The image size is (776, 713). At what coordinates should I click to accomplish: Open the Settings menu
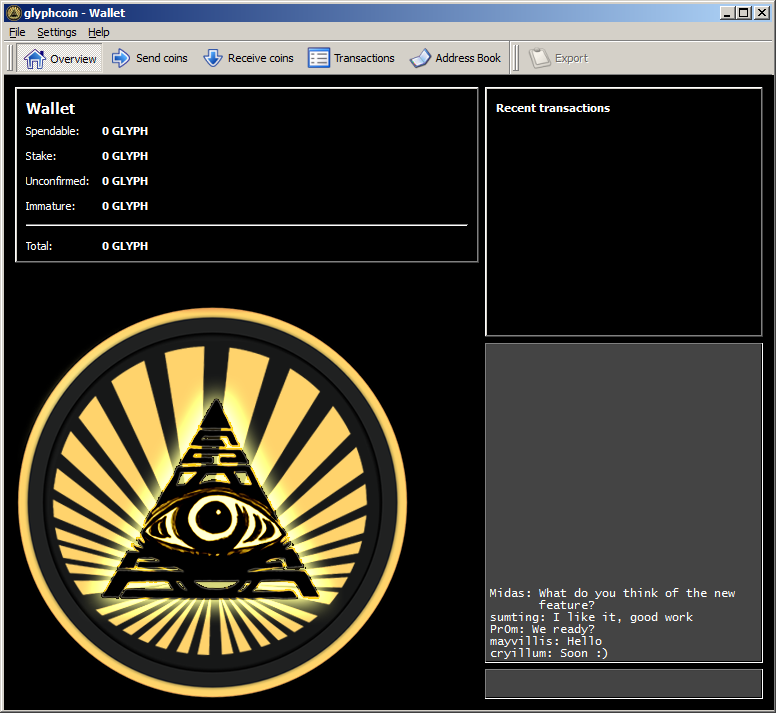click(x=57, y=32)
